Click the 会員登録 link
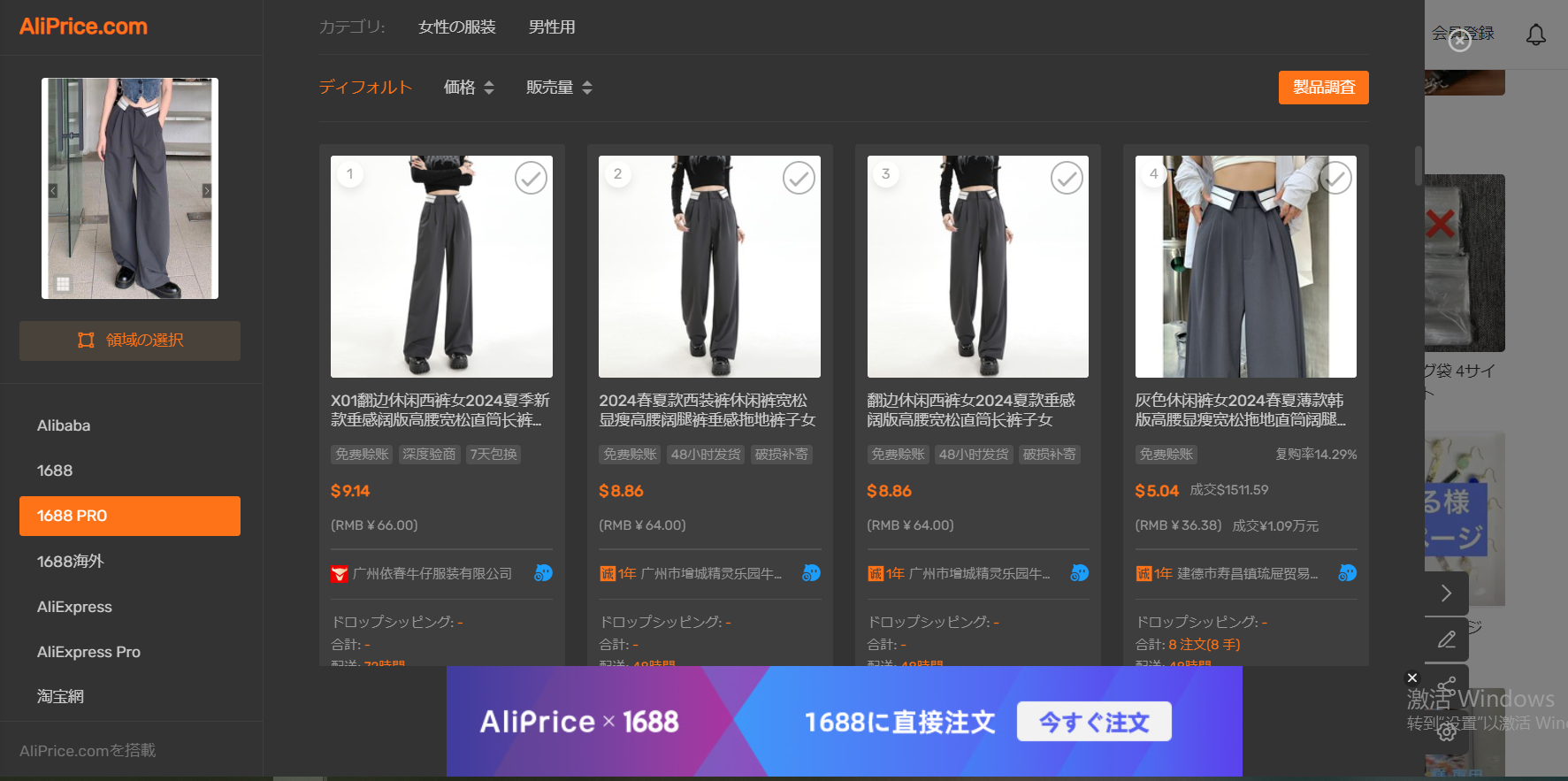Image resolution: width=1568 pixels, height=781 pixels. point(1463,34)
